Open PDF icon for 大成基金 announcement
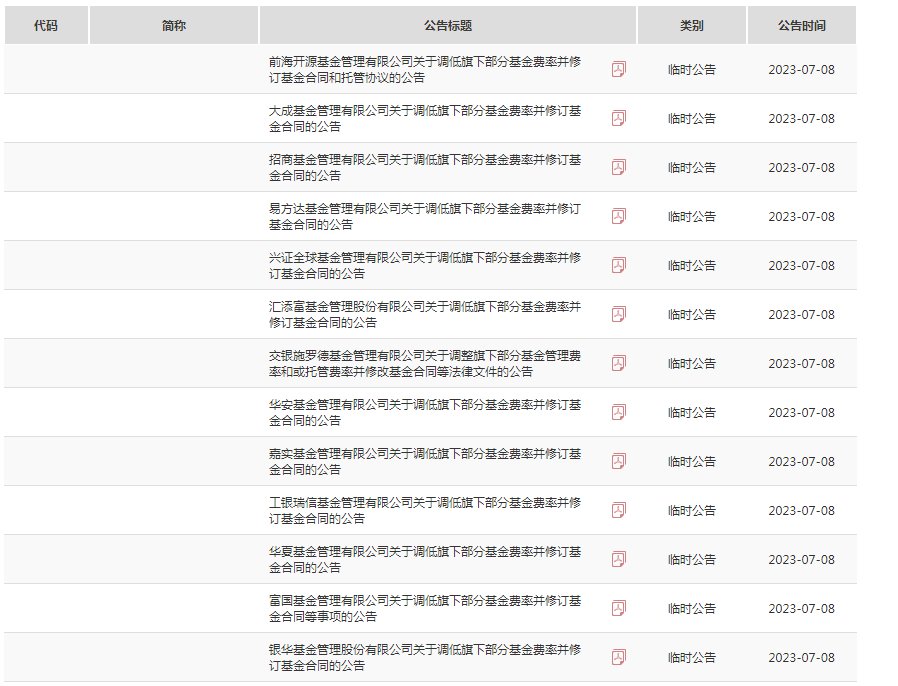This screenshot has height=686, width=898. (619, 119)
